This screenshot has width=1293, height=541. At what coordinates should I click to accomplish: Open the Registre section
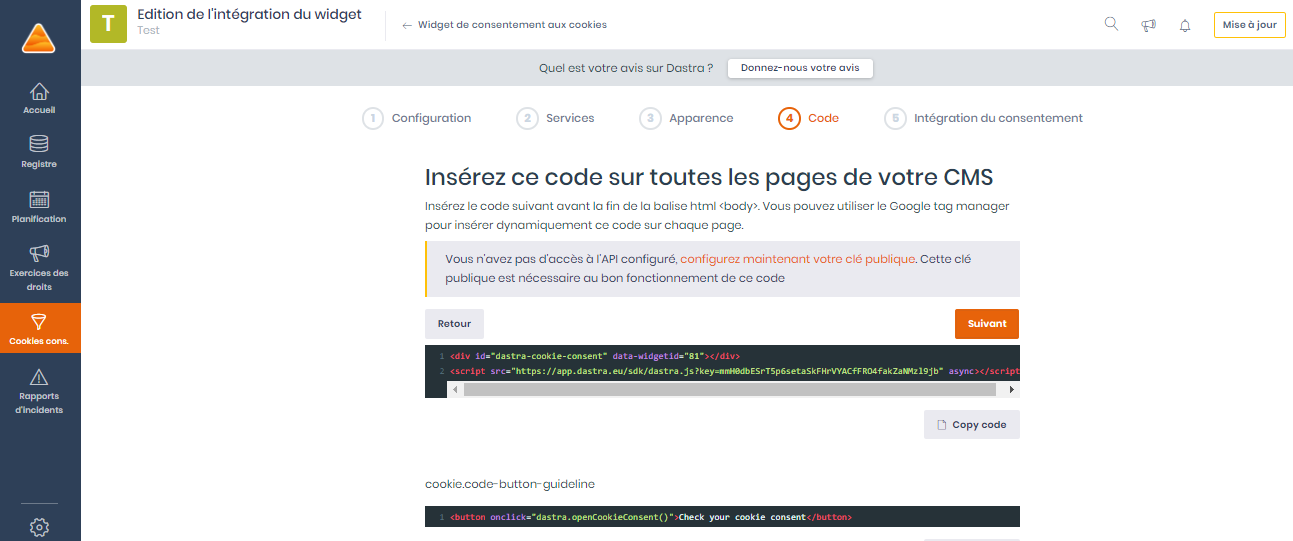39,152
